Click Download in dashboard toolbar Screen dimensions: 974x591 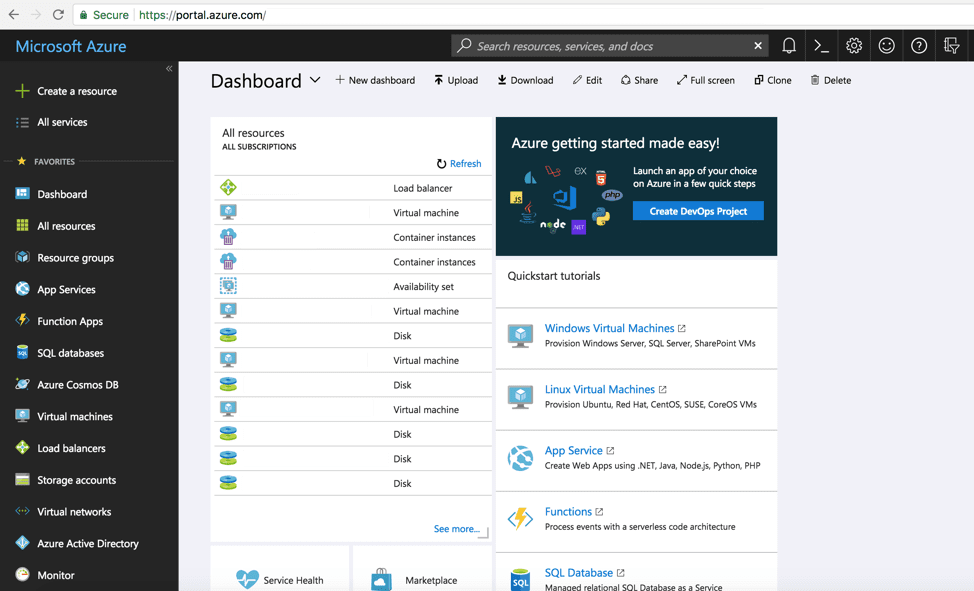click(525, 80)
